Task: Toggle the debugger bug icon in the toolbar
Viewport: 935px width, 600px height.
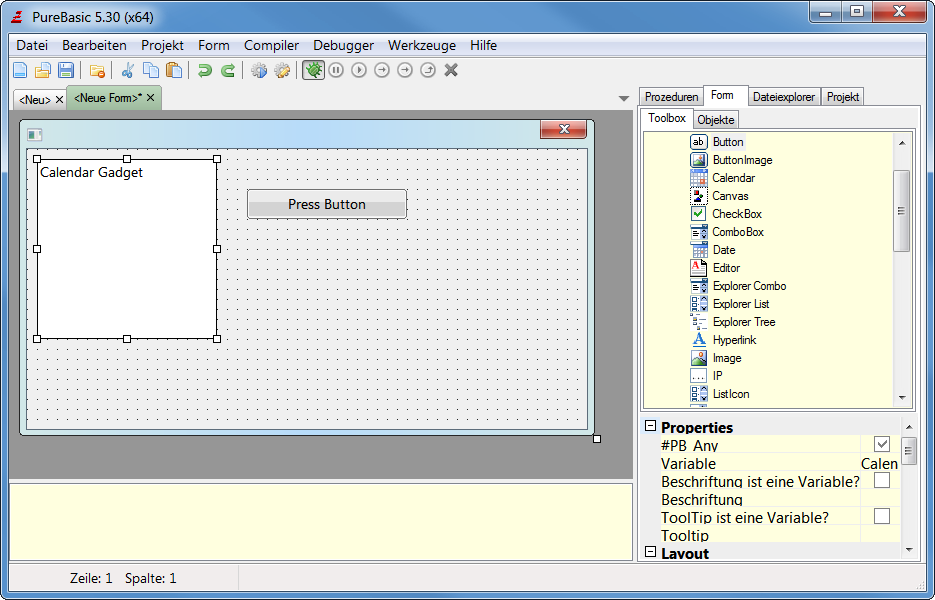Action: (313, 70)
